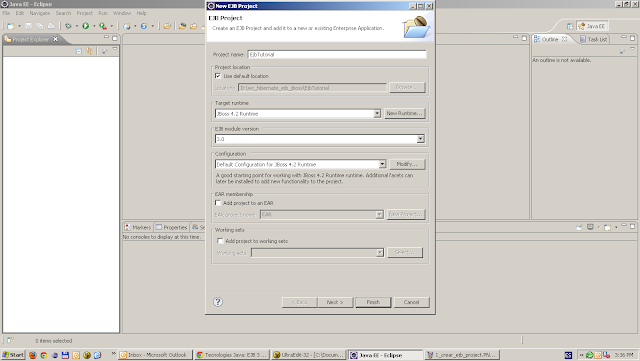Click the New Project... button
Viewport: 640px width, 361px height.
pos(406,214)
